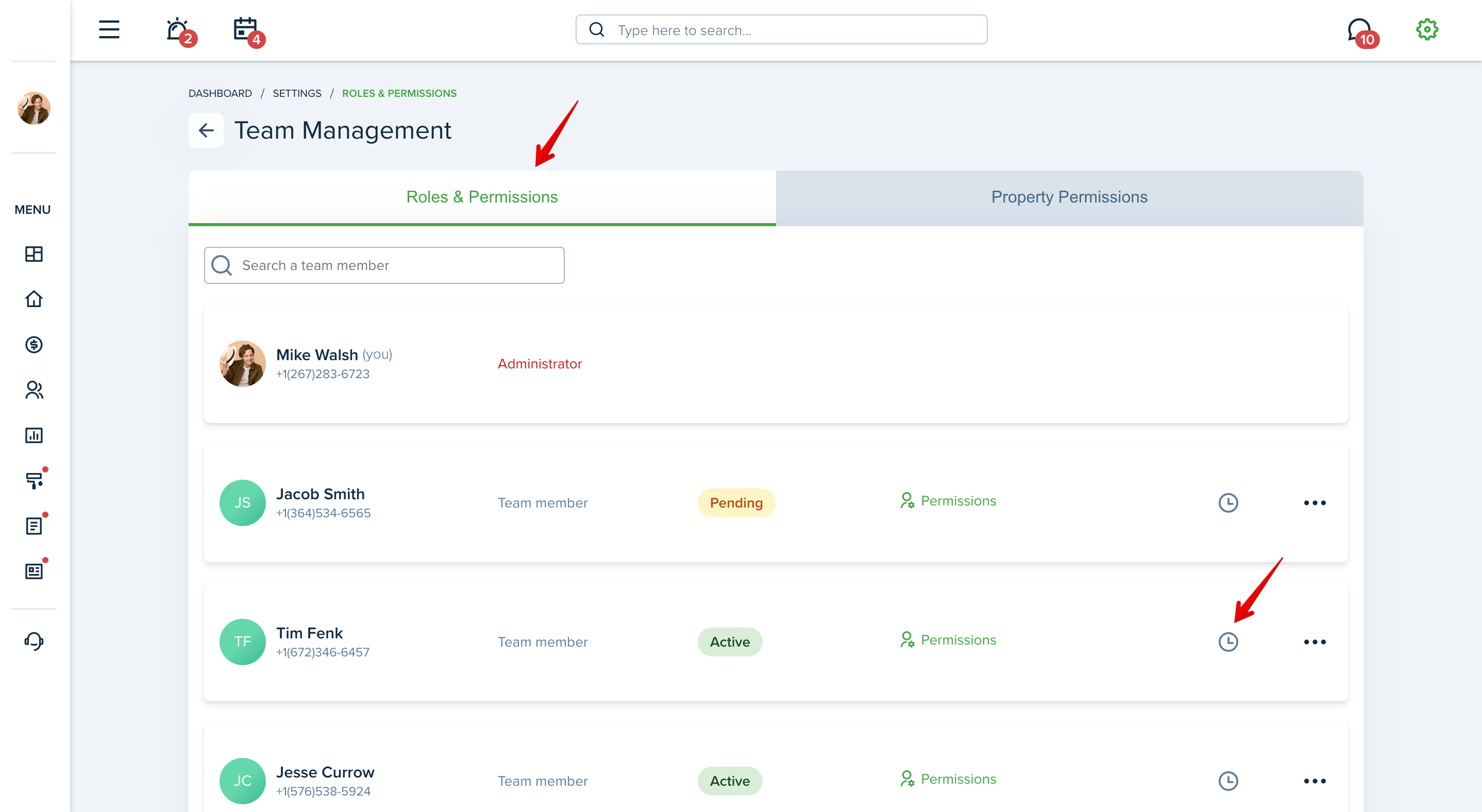Open more options for Jesse Currow
This screenshot has width=1482, height=812.
pyautogui.click(x=1315, y=781)
